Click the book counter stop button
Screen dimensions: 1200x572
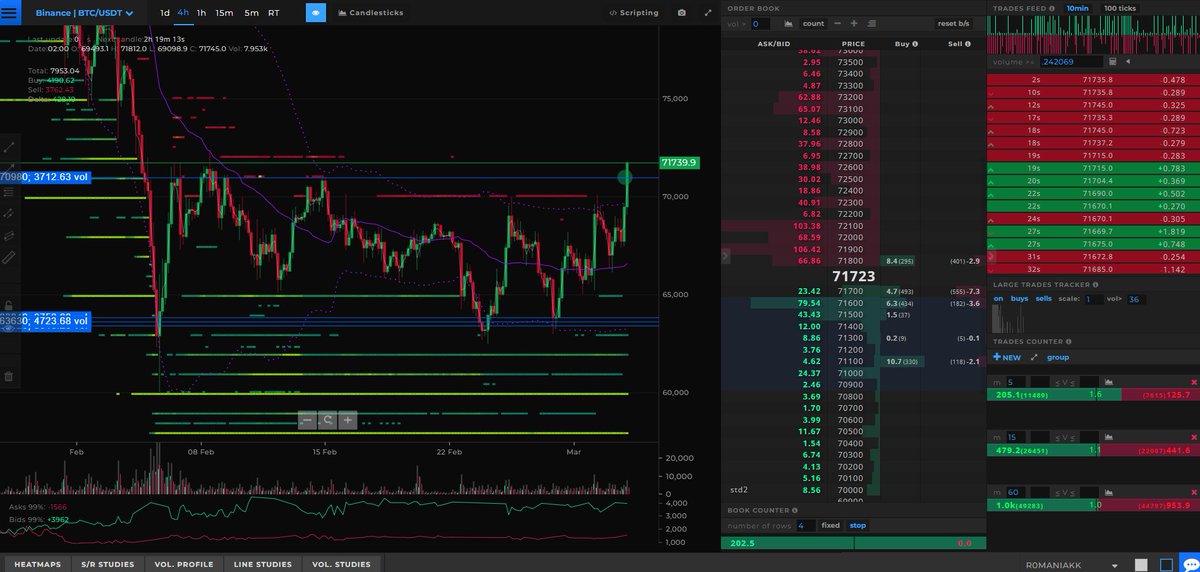[857, 525]
